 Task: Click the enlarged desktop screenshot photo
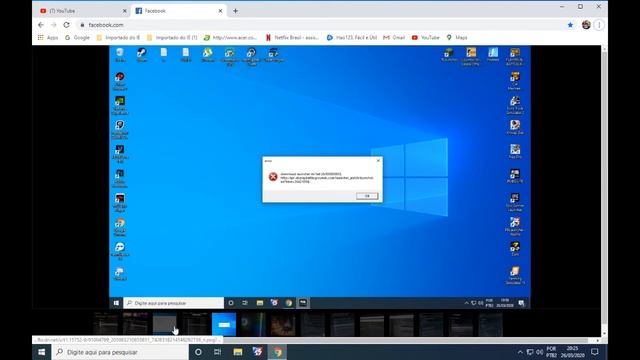point(320,177)
